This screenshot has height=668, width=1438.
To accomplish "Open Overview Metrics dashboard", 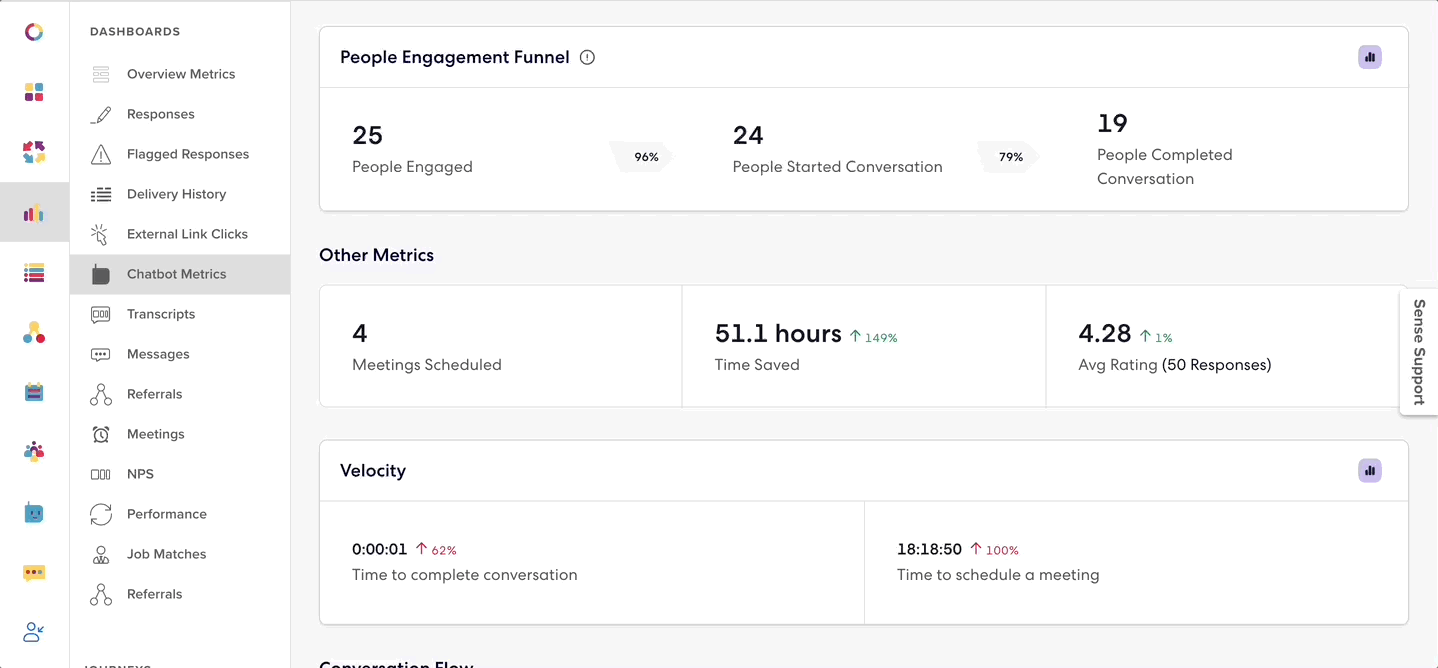I will click(180, 74).
